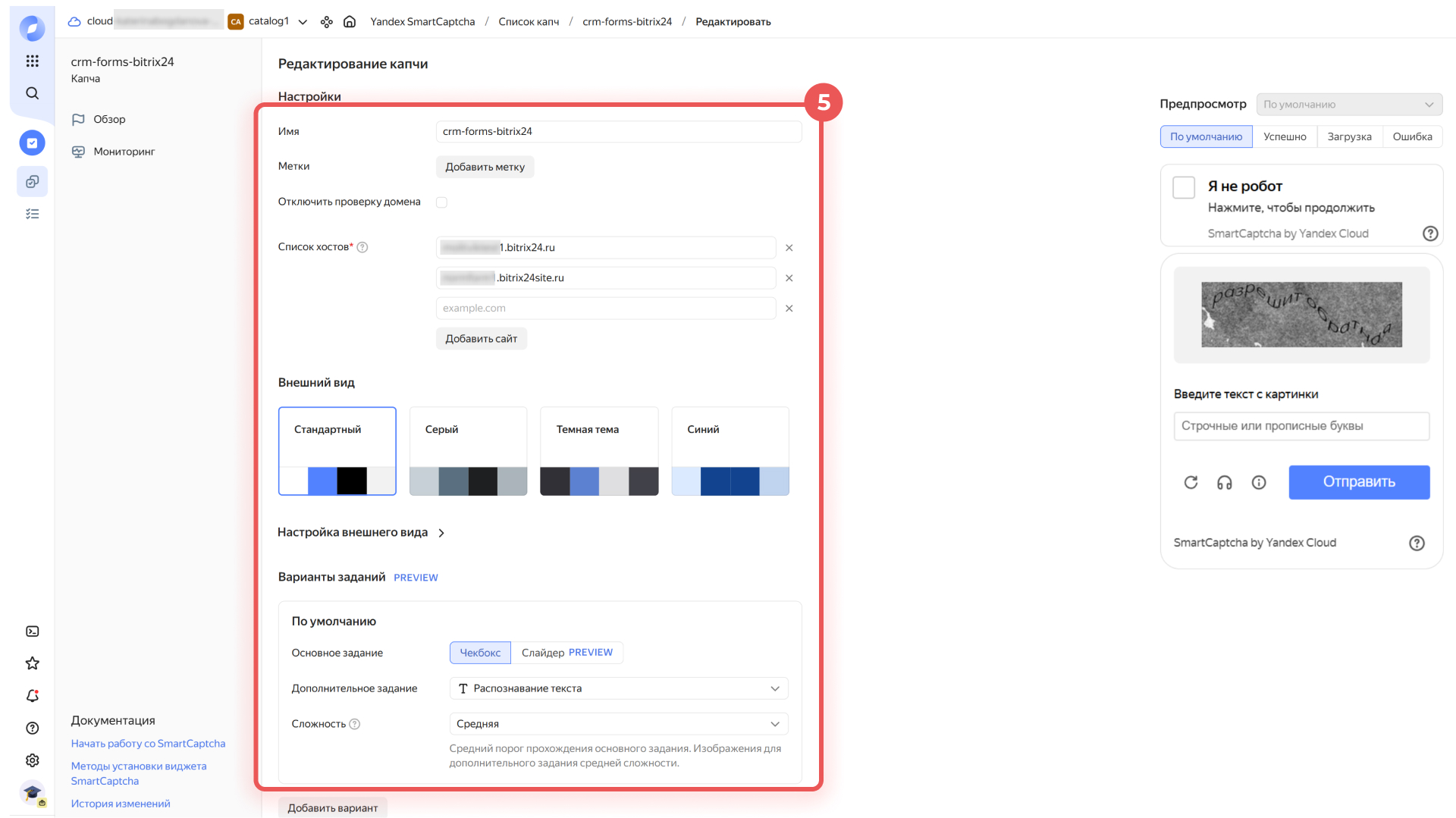Open the Дополнительное задание dropdown
1456x818 pixels.
click(x=619, y=688)
